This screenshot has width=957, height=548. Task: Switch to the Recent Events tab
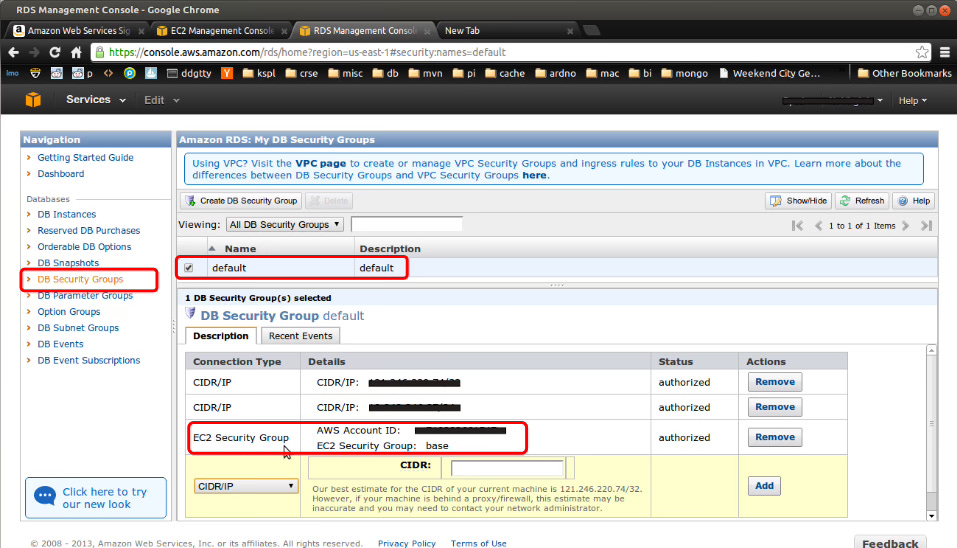pyautogui.click(x=300, y=336)
